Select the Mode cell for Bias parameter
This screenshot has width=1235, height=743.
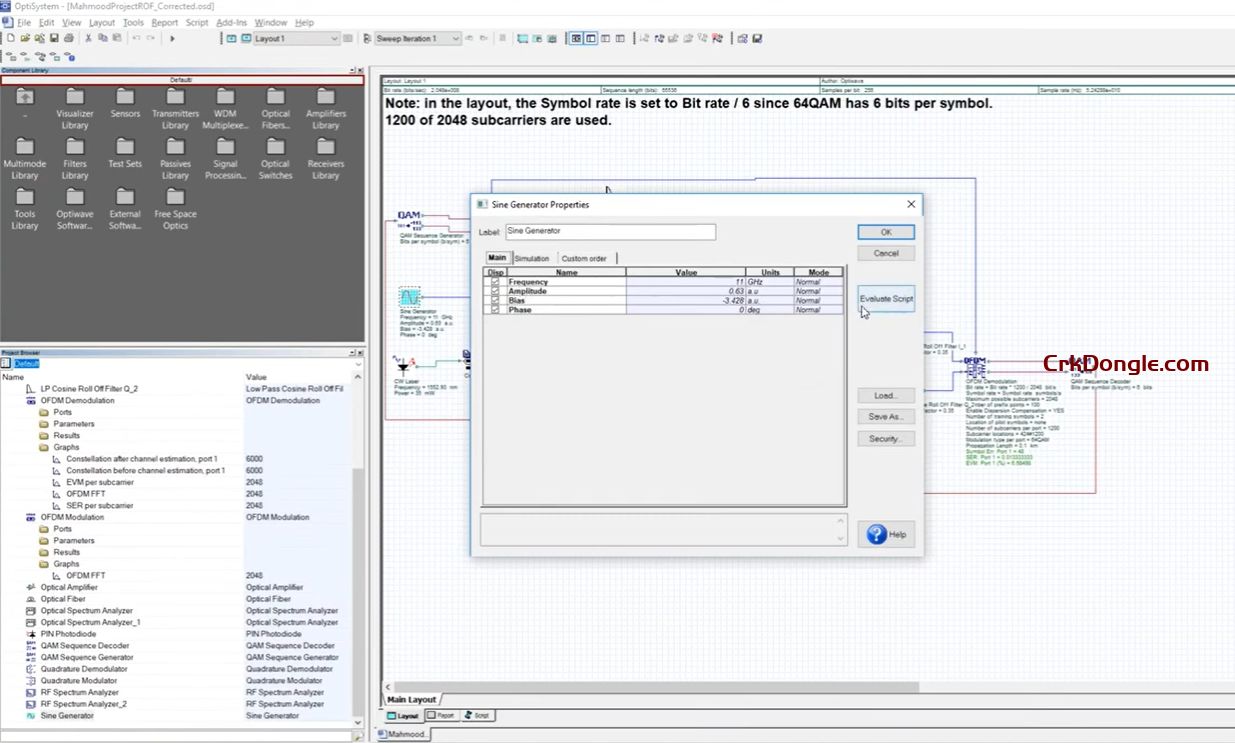[818, 301]
